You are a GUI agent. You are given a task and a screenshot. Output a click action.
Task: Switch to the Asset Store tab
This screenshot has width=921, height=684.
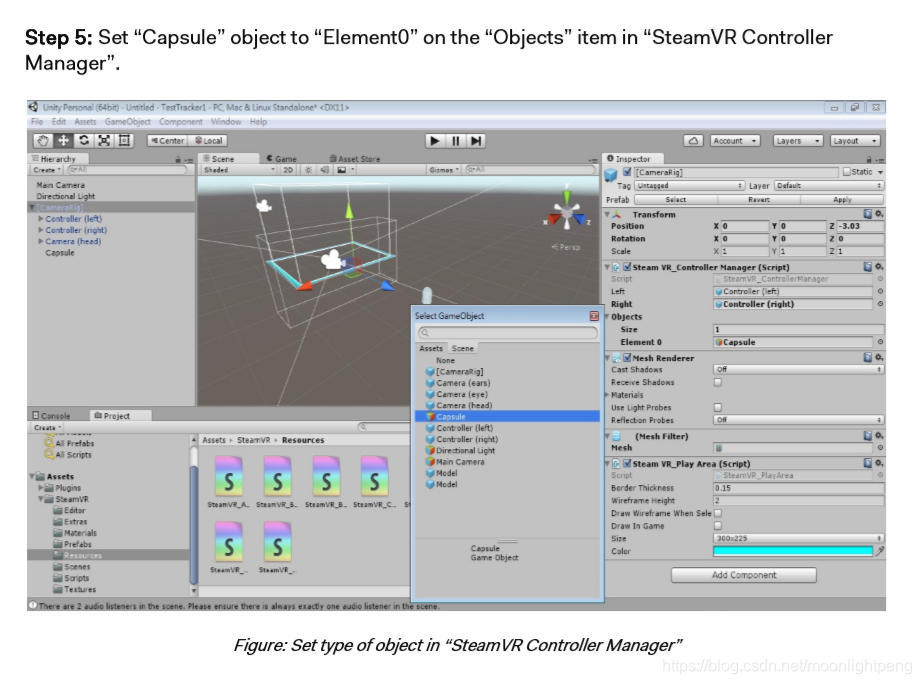click(x=355, y=159)
